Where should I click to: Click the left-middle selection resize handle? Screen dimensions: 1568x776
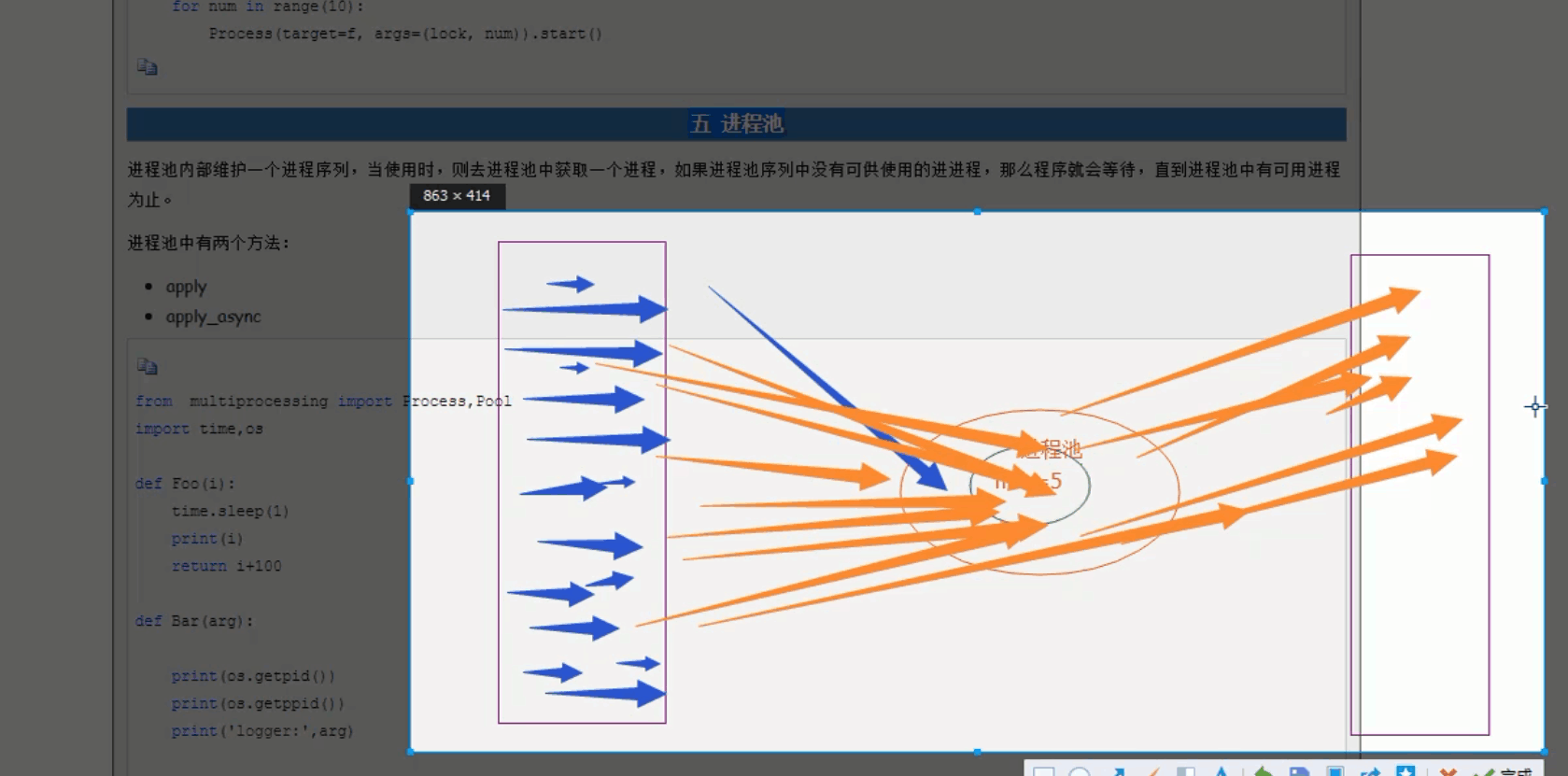tap(411, 481)
